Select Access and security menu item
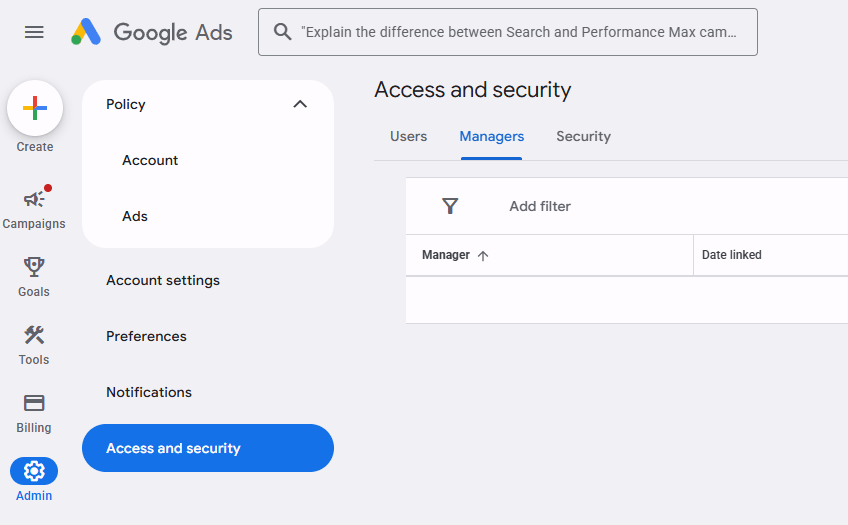The width and height of the screenshot is (848, 525). tap(208, 448)
